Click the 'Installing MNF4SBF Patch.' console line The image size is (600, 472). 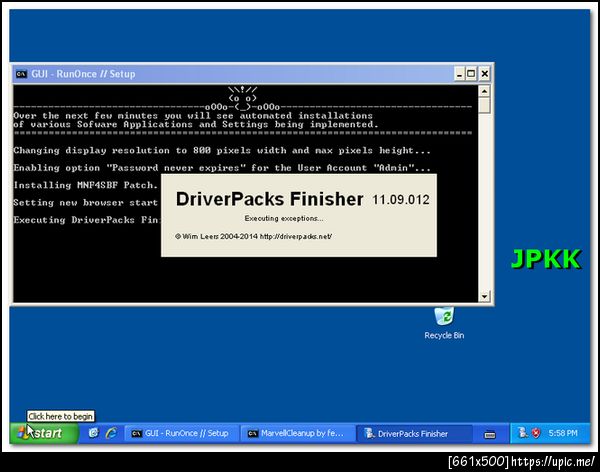tap(86, 185)
